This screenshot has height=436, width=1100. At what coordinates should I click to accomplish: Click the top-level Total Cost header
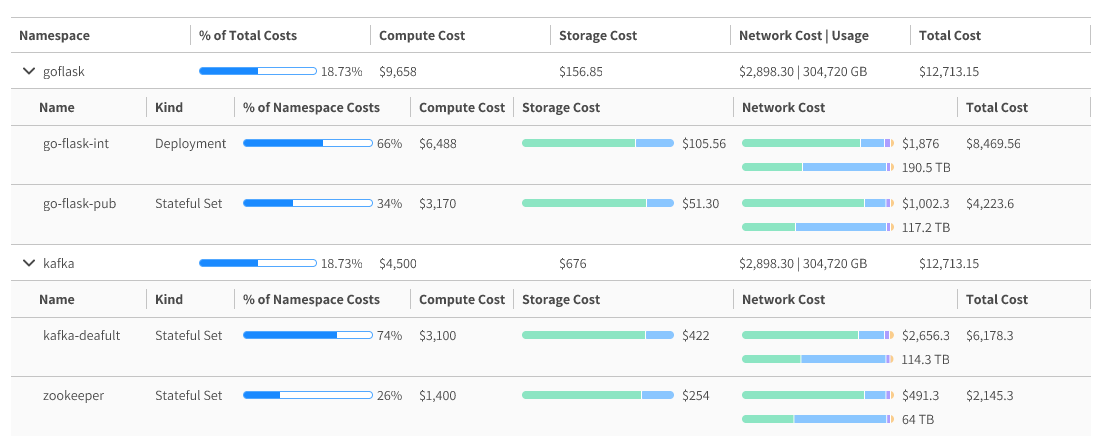(950, 36)
